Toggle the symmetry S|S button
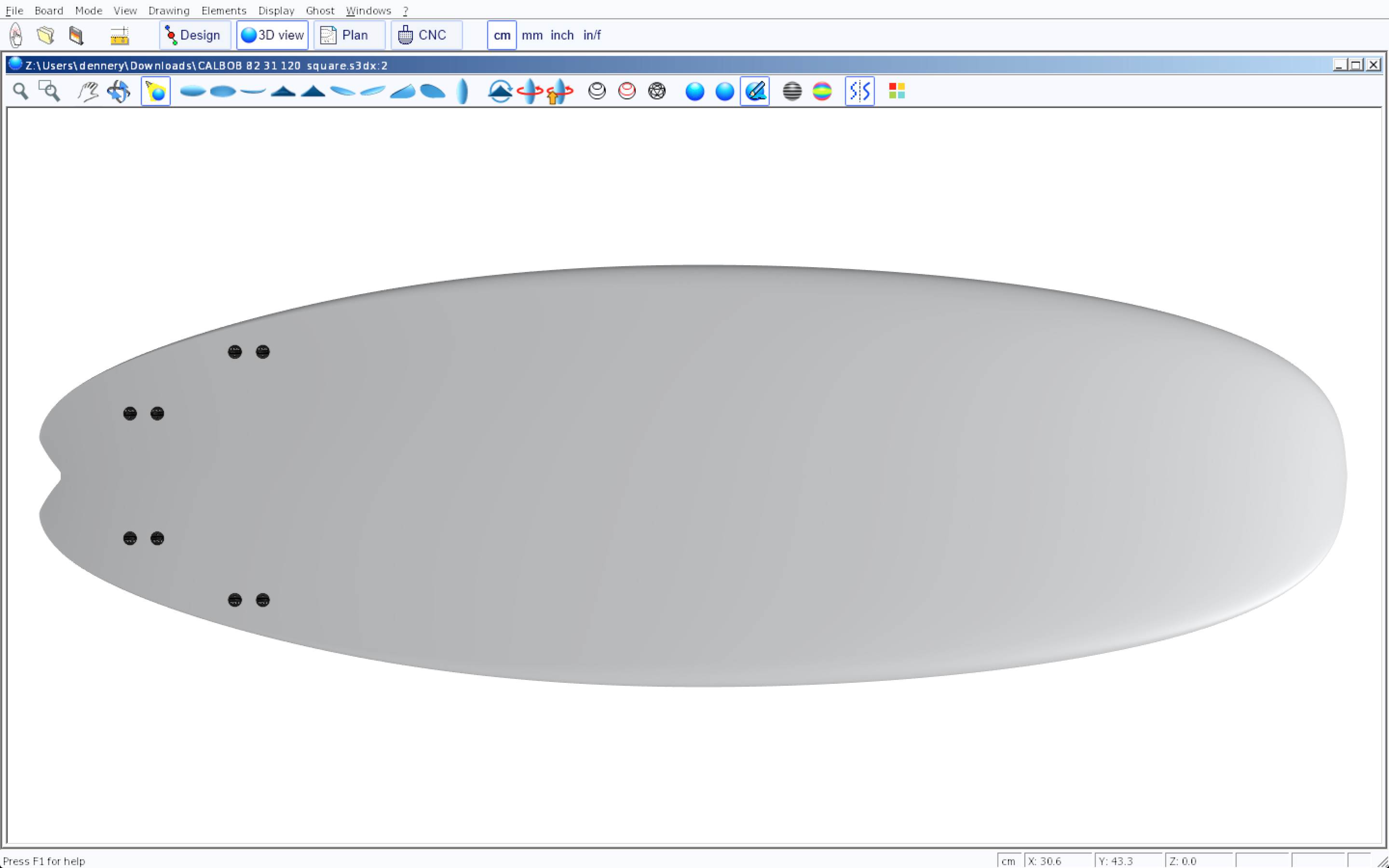1389x868 pixels. (x=859, y=91)
